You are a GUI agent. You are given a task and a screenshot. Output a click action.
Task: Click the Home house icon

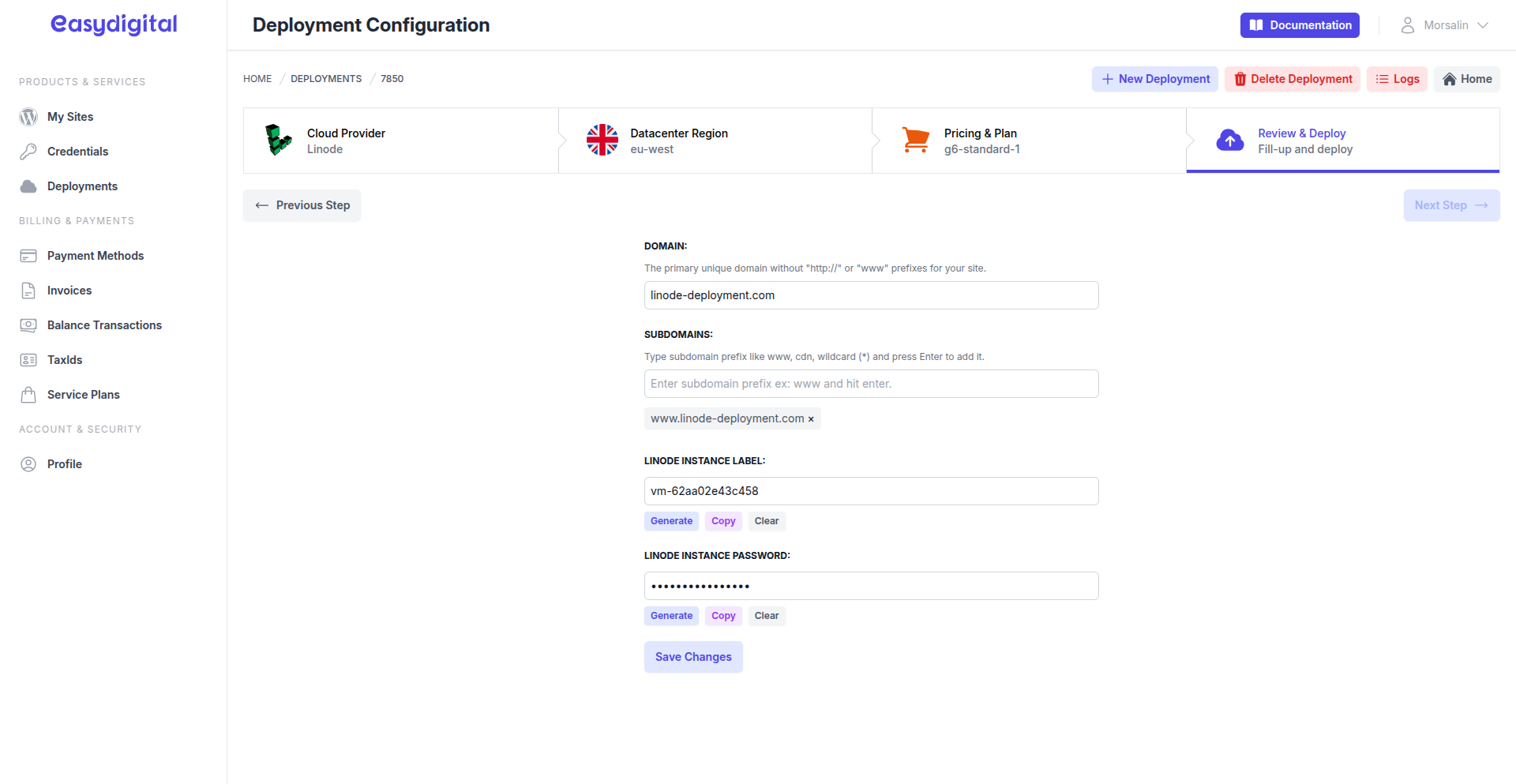(x=1448, y=79)
